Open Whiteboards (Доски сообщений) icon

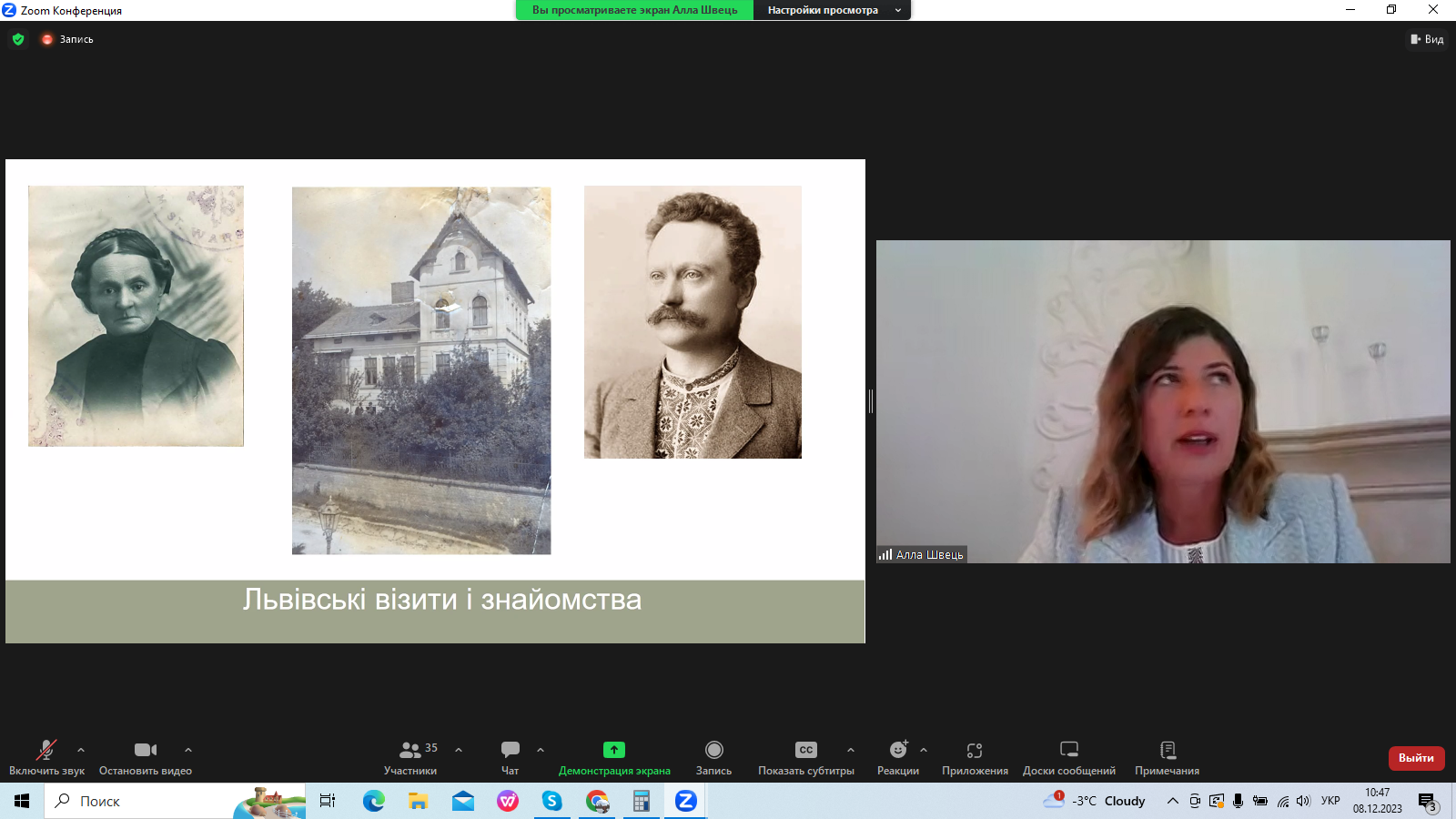(1069, 750)
